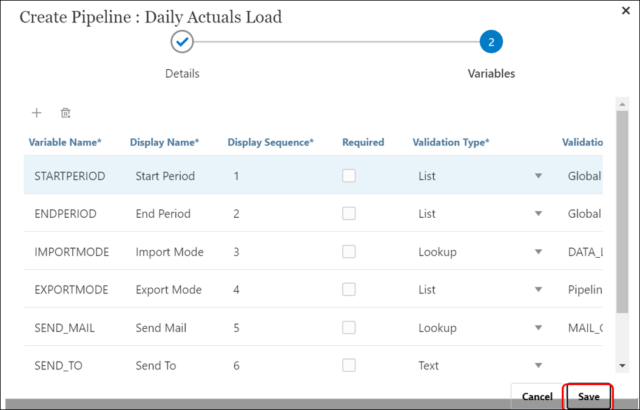Image resolution: width=640 pixels, height=410 pixels.
Task: Go to the Details step circle
Action: tap(182, 42)
